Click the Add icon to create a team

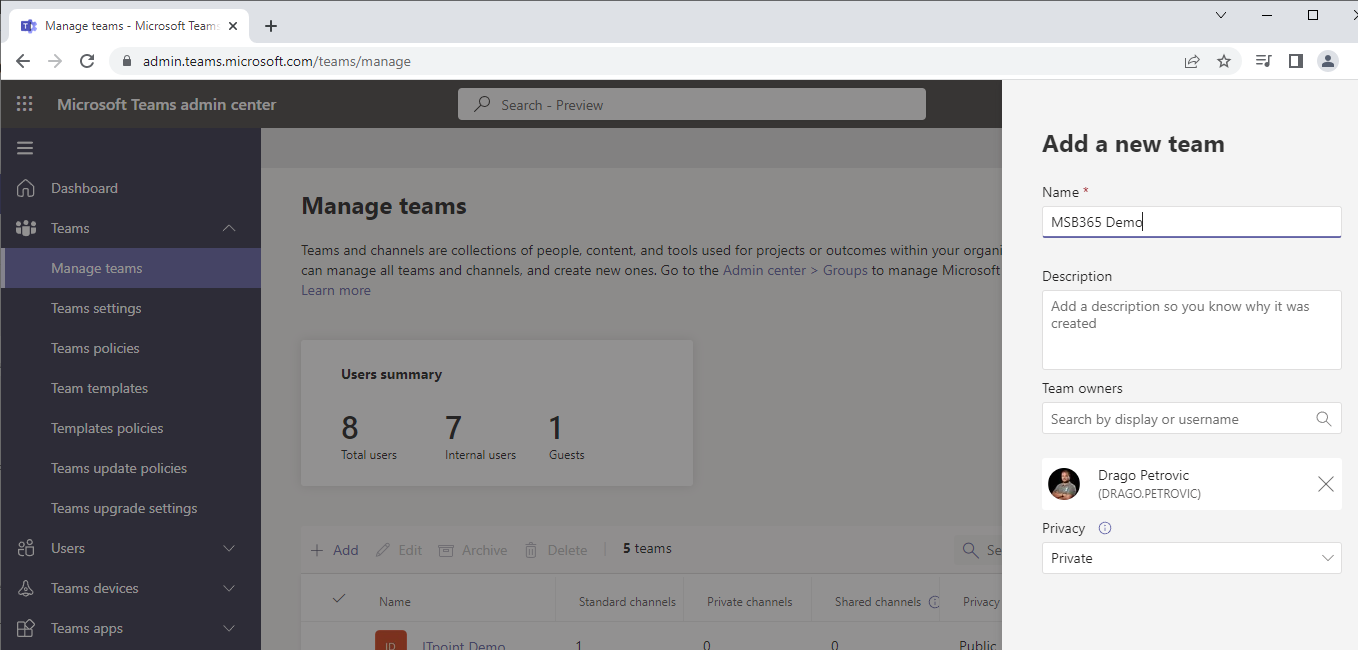point(319,549)
